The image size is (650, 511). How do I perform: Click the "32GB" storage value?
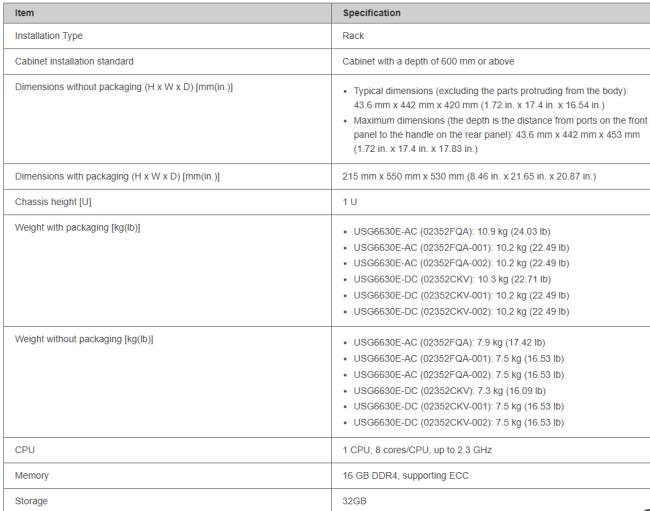356,500
